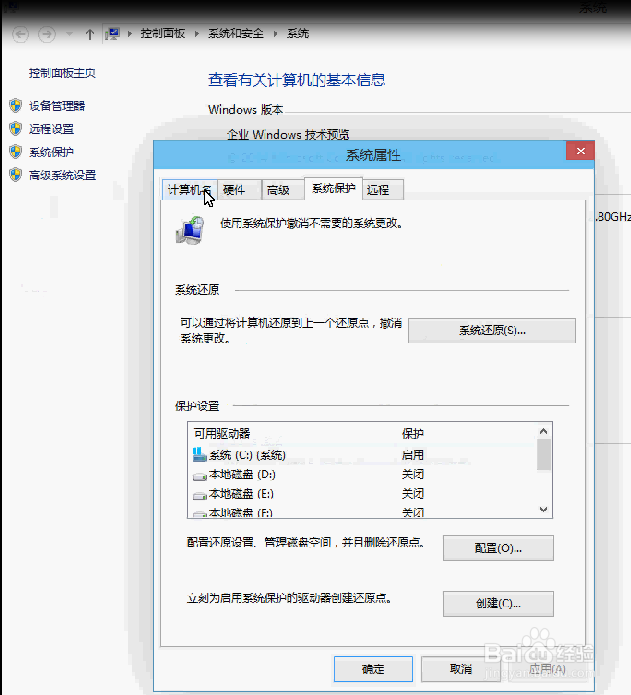Open 系统保护 sidebar link
This screenshot has width=631, height=695.
point(51,152)
